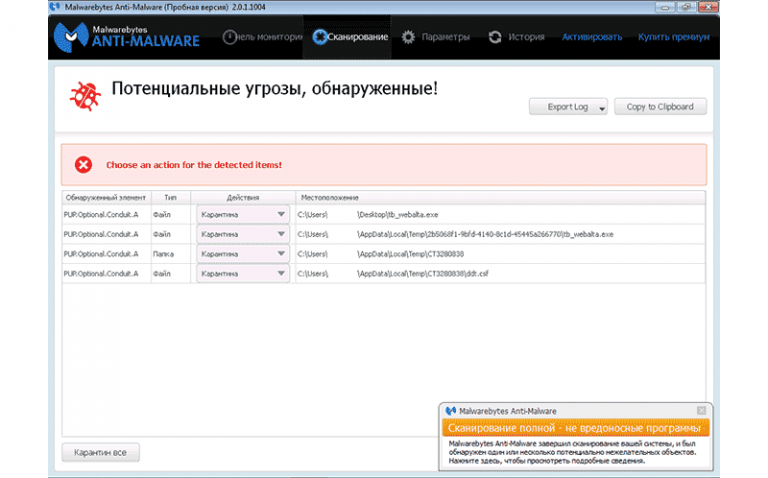Open the Export Log dropdown arrow
This screenshot has height=478, width=768.
pyautogui.click(x=601, y=109)
